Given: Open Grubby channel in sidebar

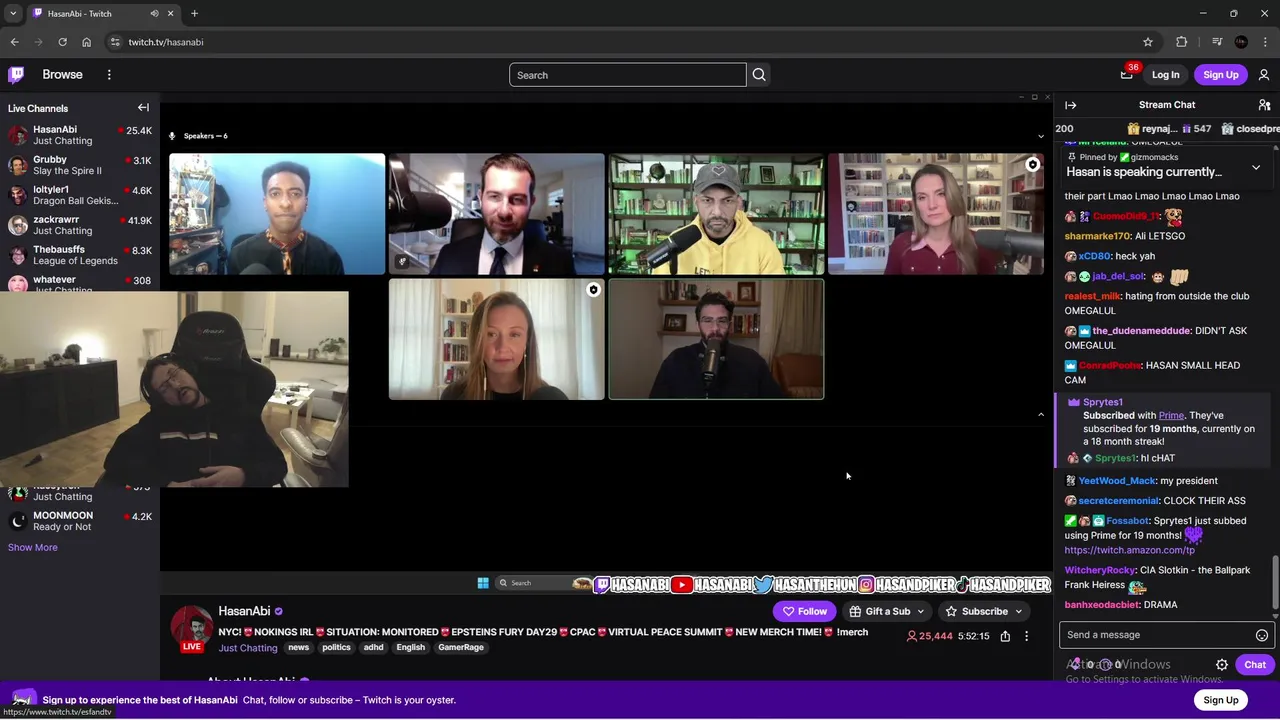Looking at the screenshot, I should (x=80, y=165).
